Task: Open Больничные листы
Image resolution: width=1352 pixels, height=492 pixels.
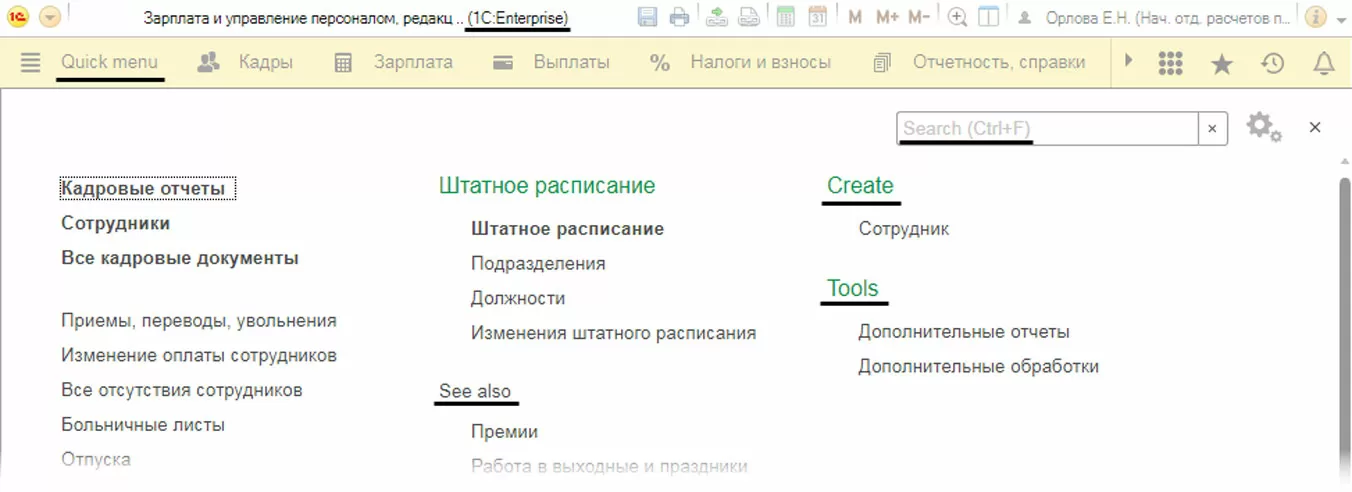Action: click(143, 425)
